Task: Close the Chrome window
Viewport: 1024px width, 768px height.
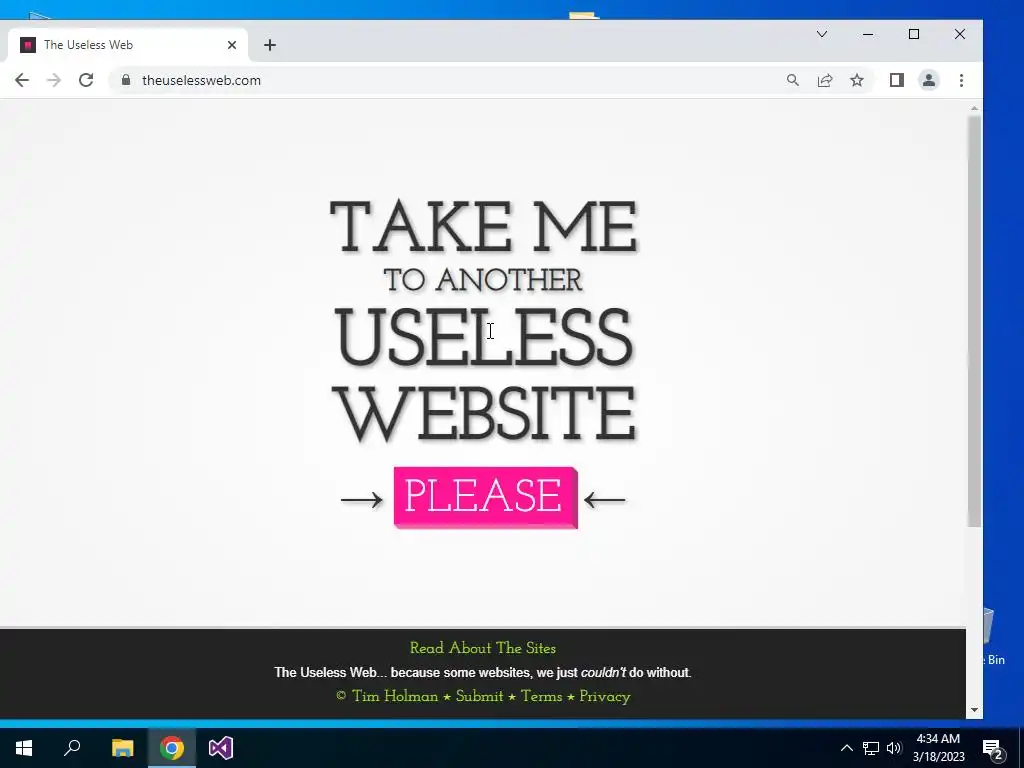Action: (960, 34)
